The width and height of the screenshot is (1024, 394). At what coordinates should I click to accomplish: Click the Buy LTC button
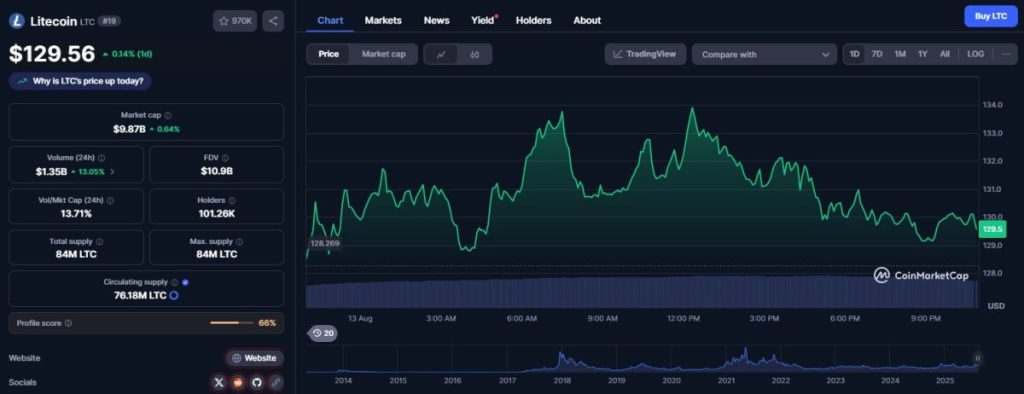[x=991, y=16]
